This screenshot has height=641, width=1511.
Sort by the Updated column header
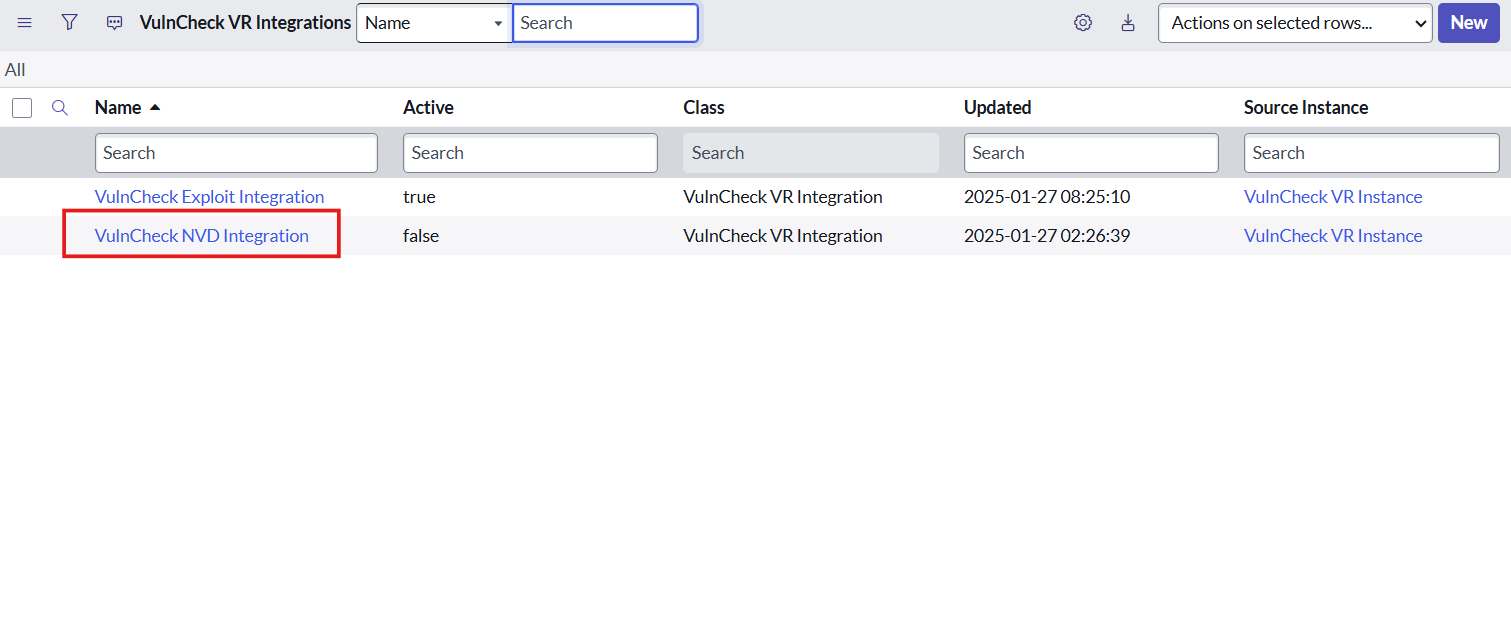tap(997, 107)
